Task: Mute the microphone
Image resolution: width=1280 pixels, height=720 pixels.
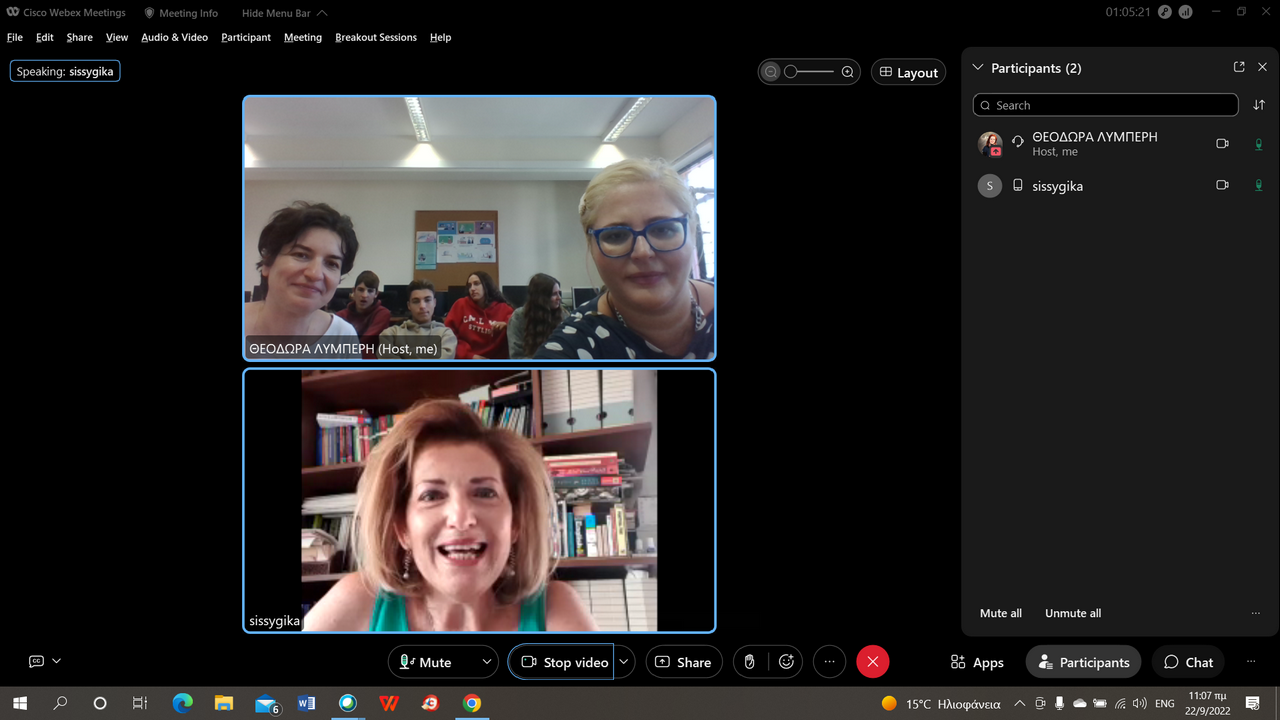Action: click(427, 662)
